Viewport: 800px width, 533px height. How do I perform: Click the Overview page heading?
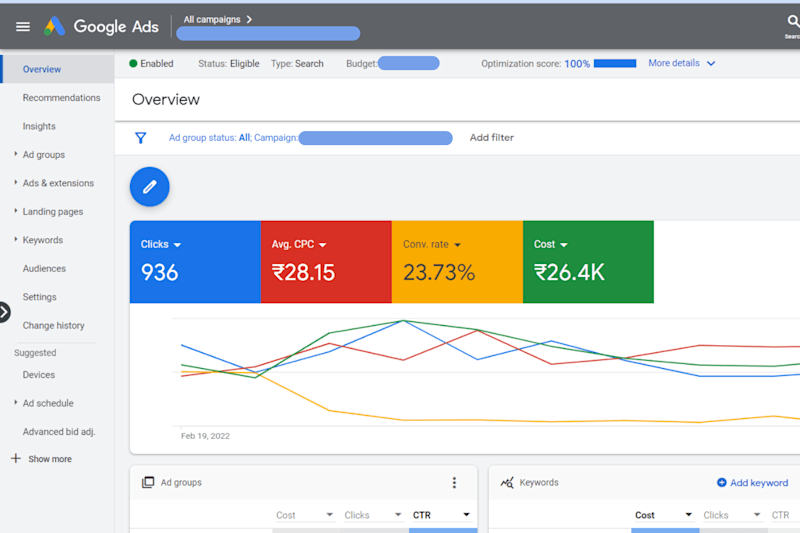(166, 99)
